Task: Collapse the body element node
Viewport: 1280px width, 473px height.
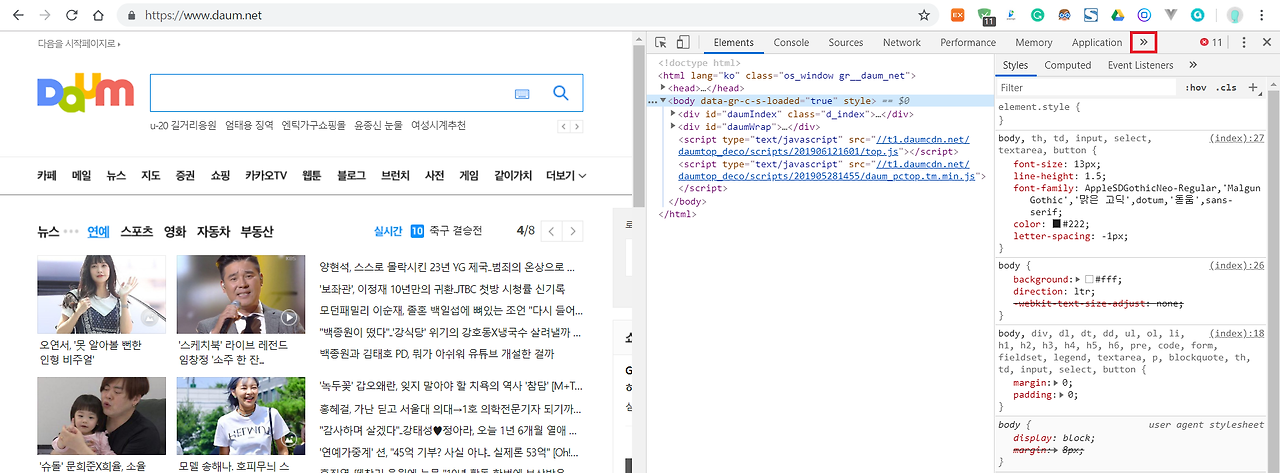Action: [x=663, y=101]
